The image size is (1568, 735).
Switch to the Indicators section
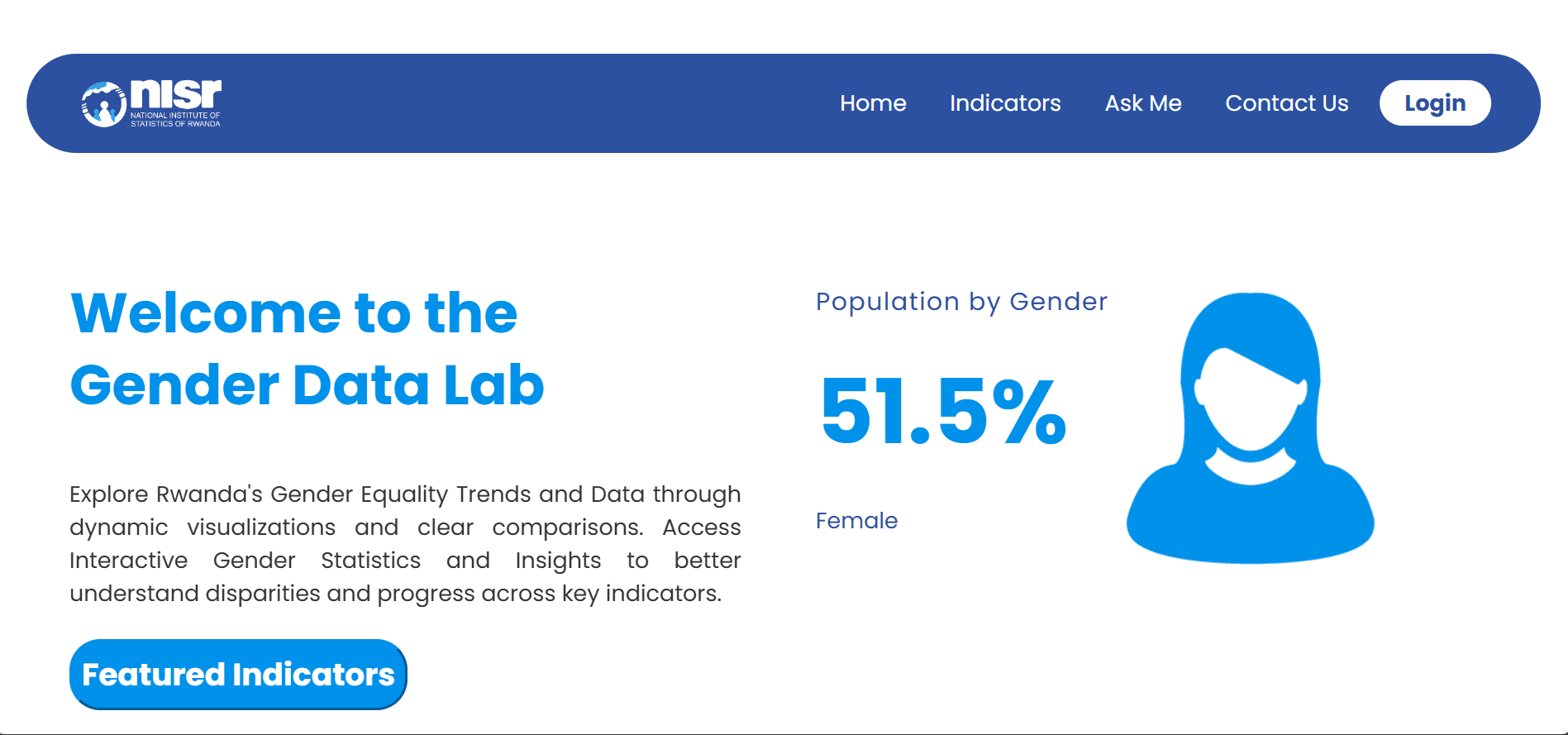pos(1005,103)
